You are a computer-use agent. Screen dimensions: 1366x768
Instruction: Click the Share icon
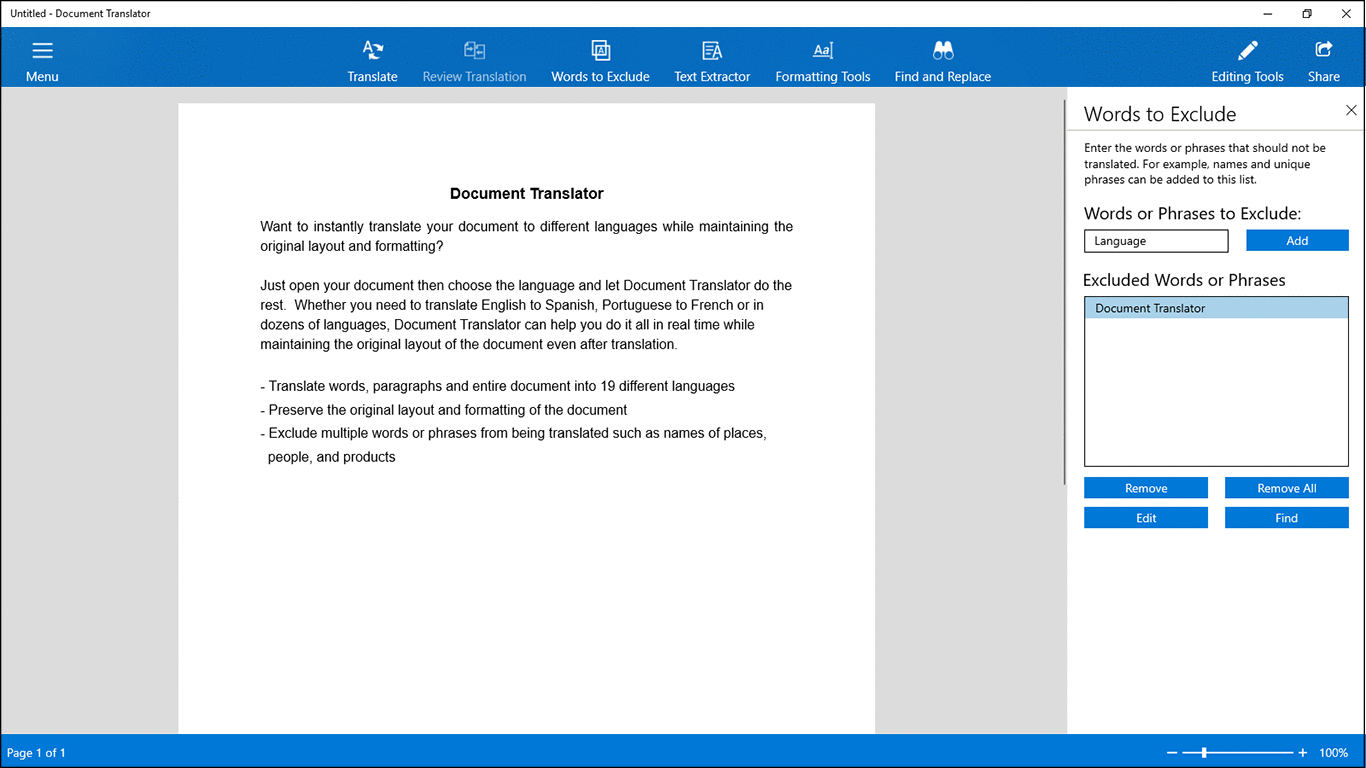1323,57
